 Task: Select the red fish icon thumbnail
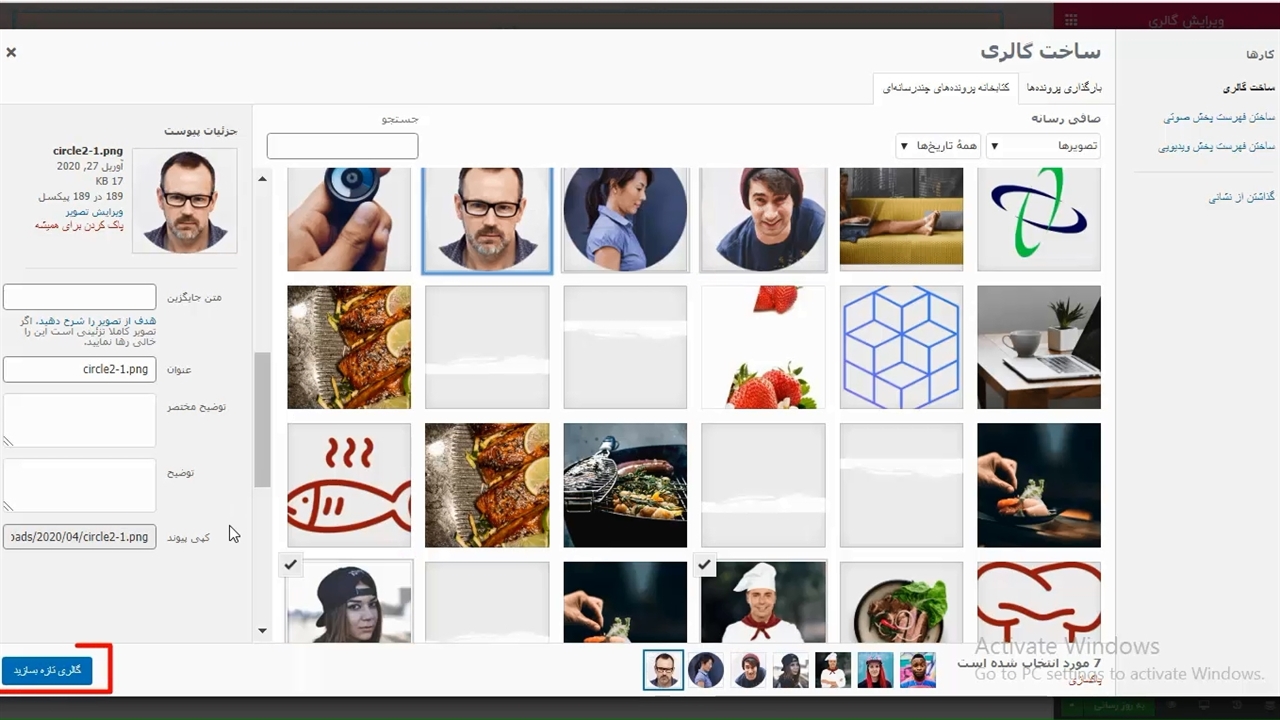tap(349, 485)
